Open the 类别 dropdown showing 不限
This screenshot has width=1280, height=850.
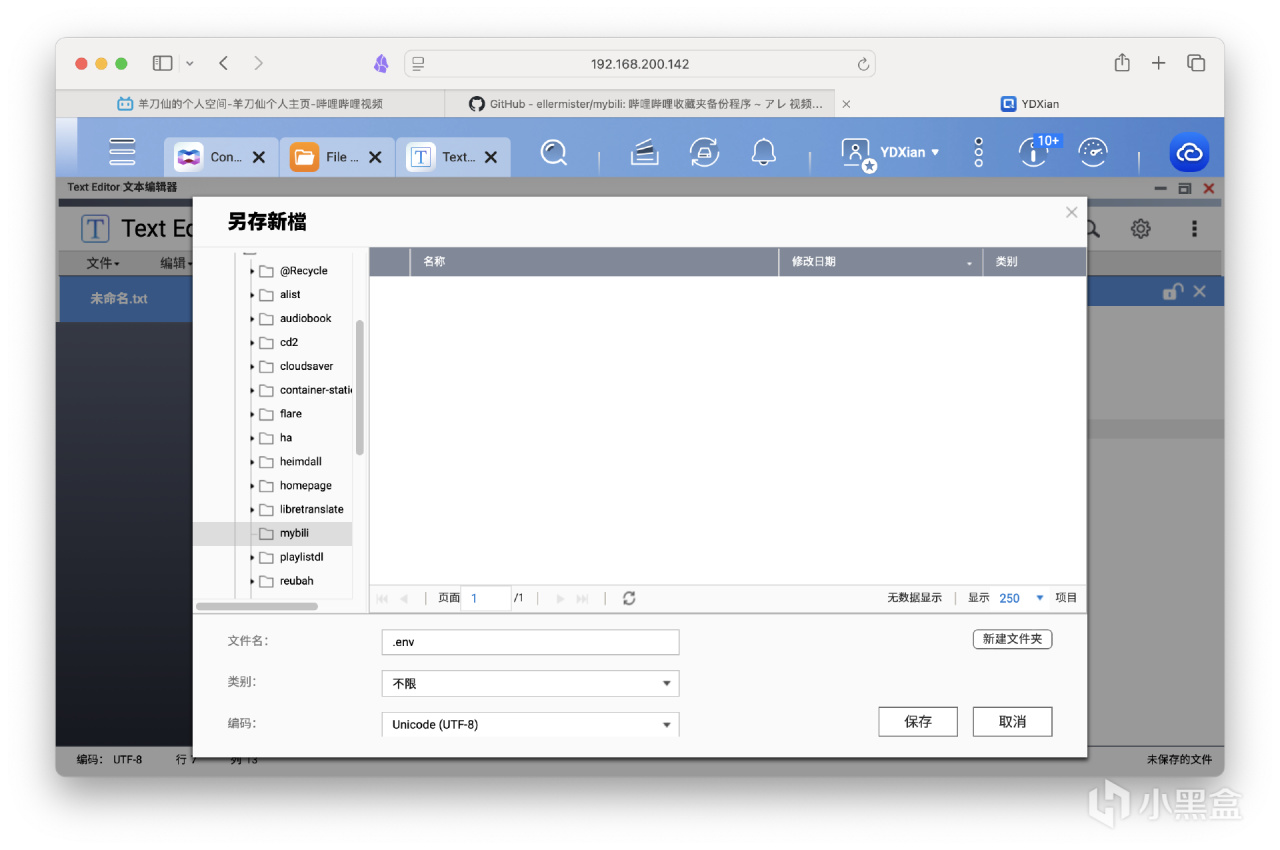pyautogui.click(x=530, y=684)
